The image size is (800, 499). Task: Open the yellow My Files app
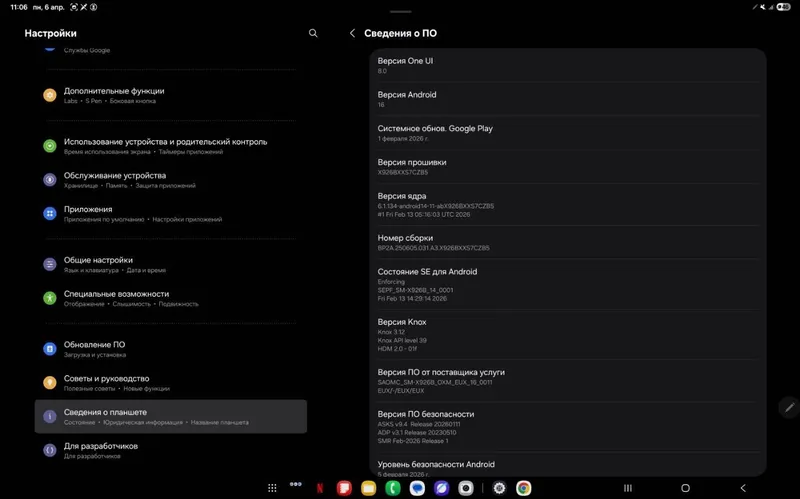(368, 488)
